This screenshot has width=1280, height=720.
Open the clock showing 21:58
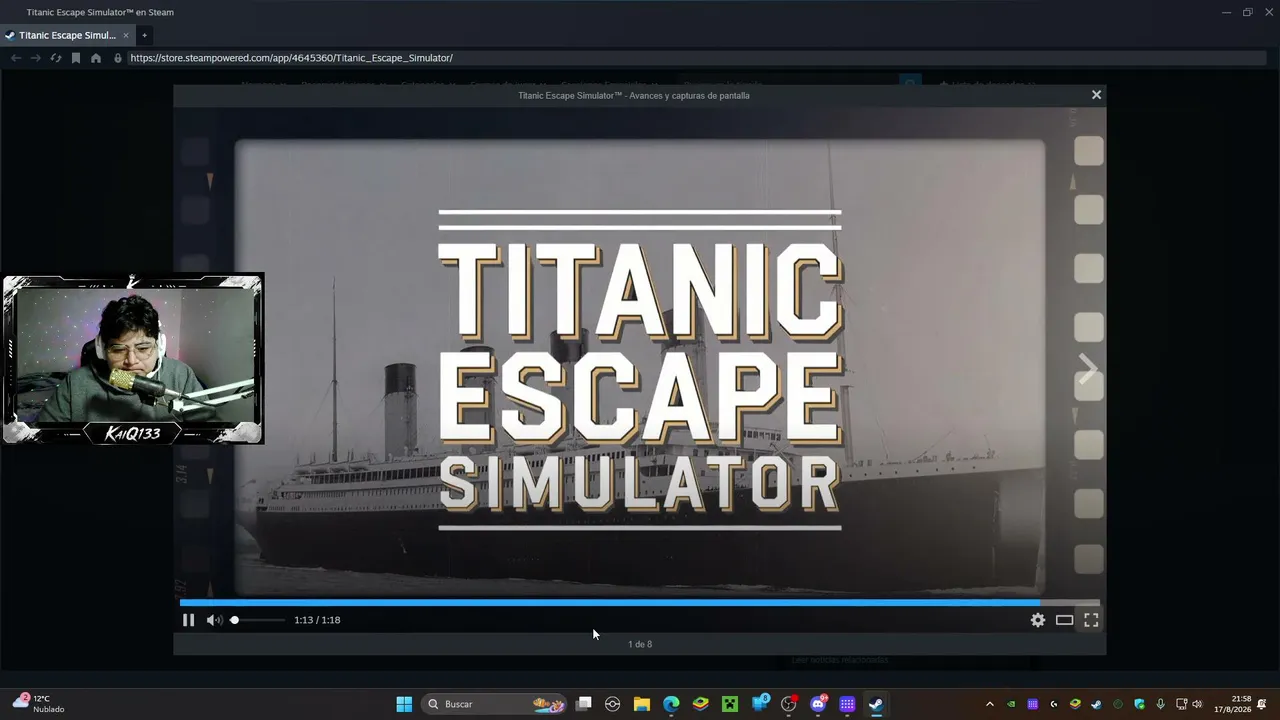click(1232, 704)
